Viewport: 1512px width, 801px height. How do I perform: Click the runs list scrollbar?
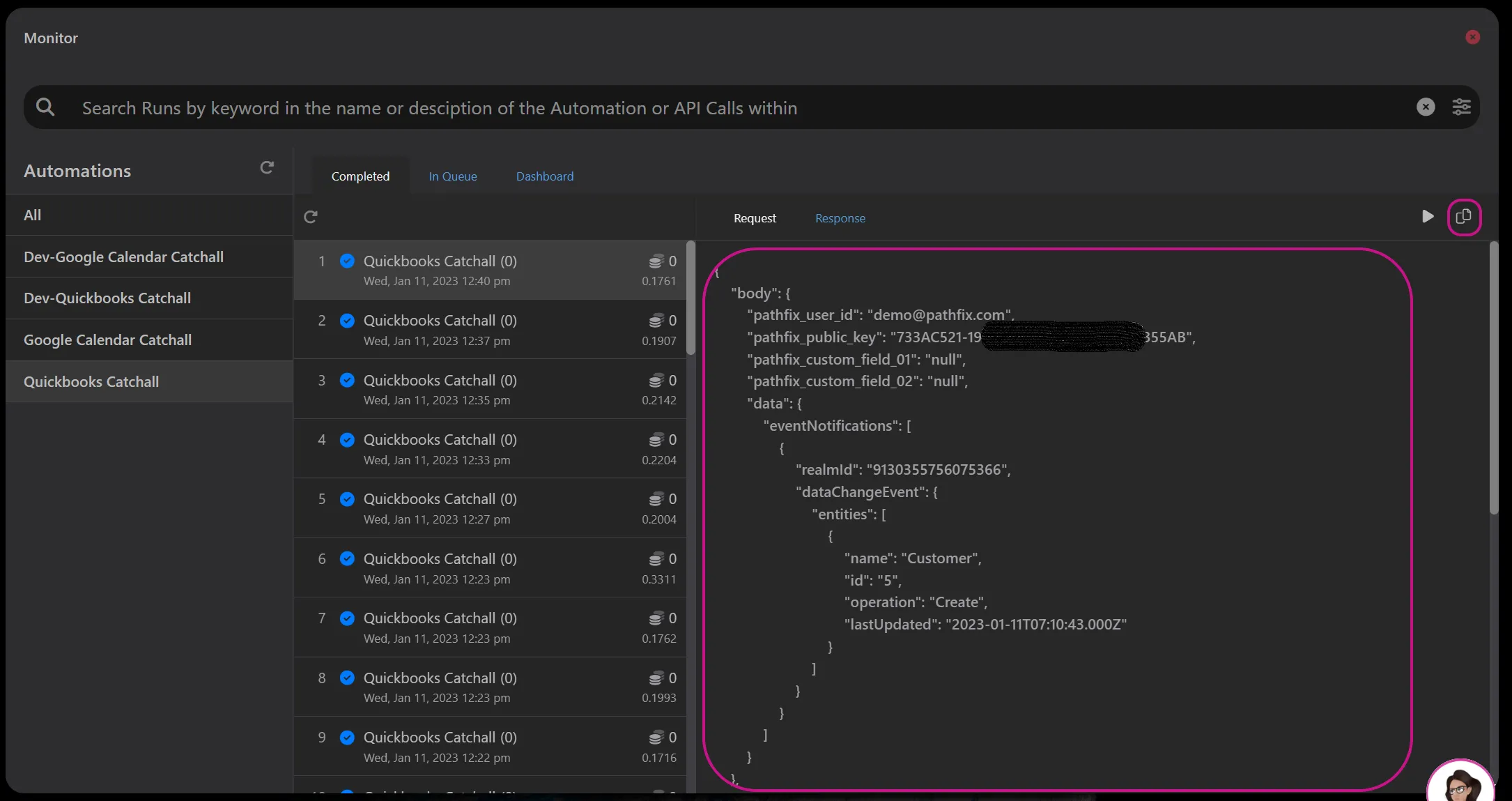pyautogui.click(x=691, y=298)
